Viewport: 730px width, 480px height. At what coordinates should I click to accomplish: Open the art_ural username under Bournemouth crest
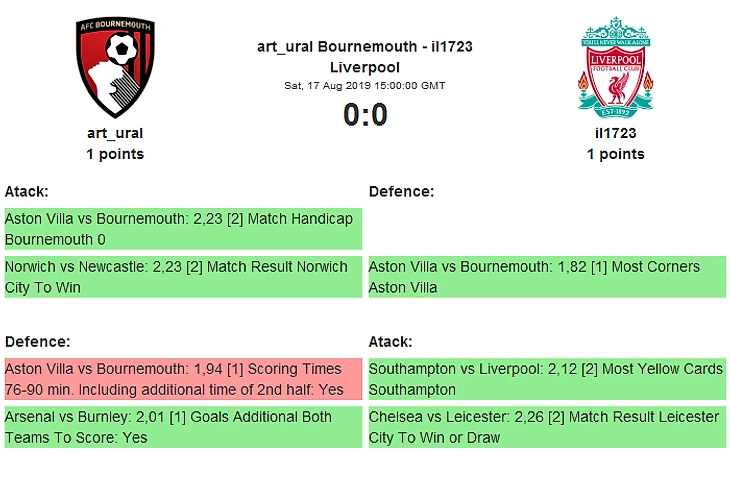point(115,133)
